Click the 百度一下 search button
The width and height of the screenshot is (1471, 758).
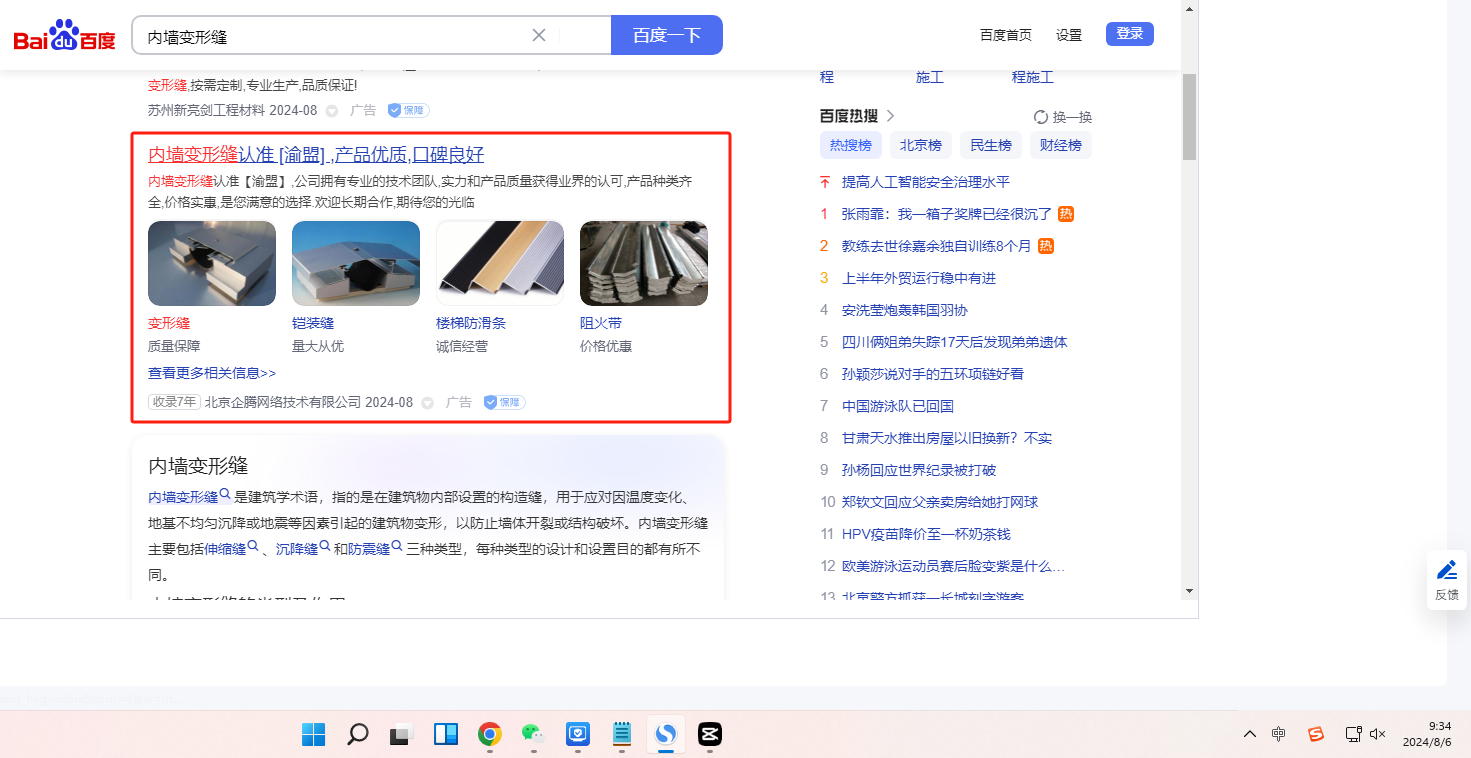666,35
